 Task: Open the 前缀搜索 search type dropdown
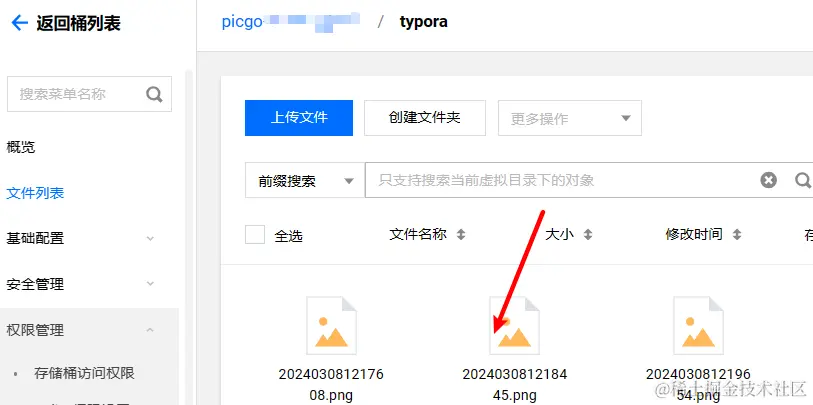coord(305,181)
